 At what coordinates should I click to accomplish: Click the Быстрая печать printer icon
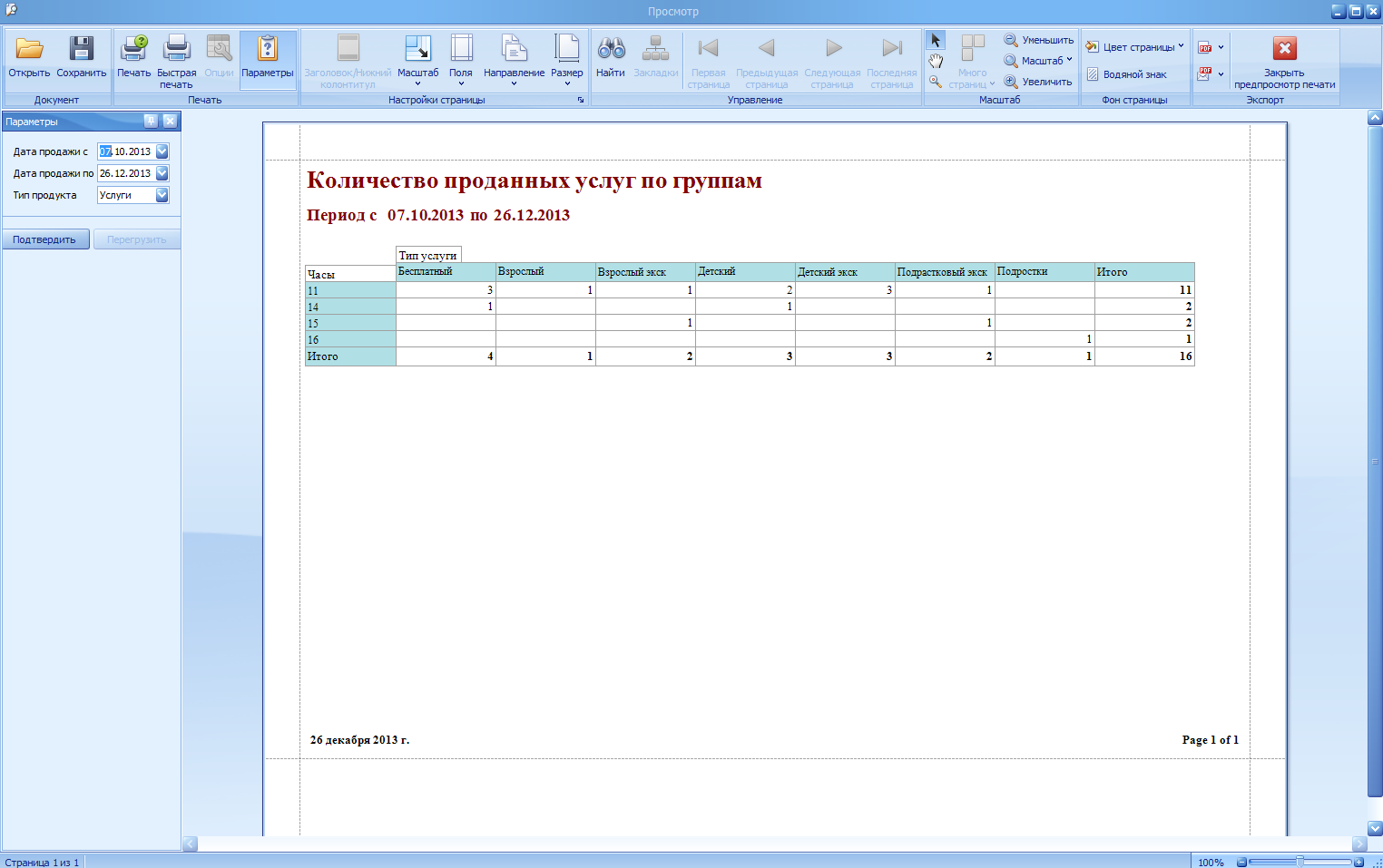[176, 60]
